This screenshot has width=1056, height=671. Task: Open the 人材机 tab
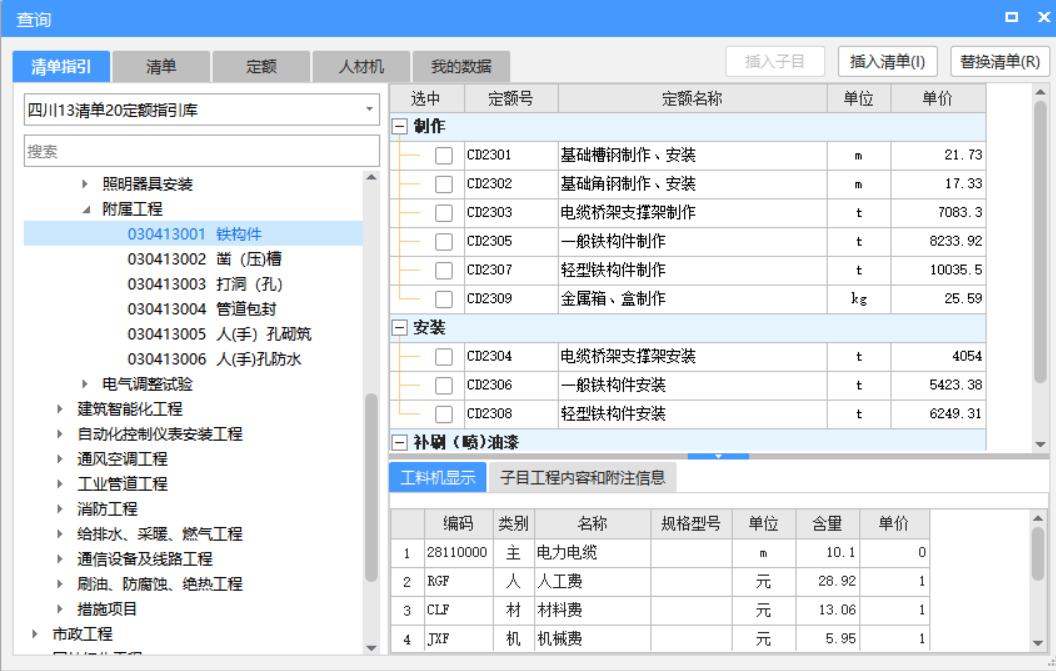click(x=361, y=67)
